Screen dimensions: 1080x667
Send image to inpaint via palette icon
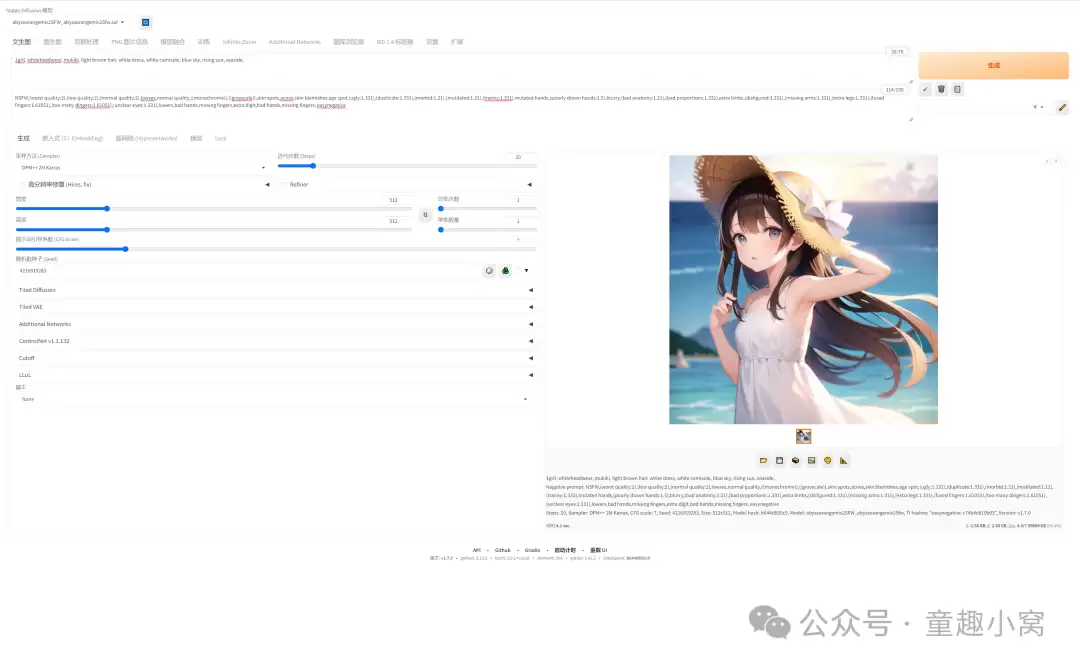(828, 460)
